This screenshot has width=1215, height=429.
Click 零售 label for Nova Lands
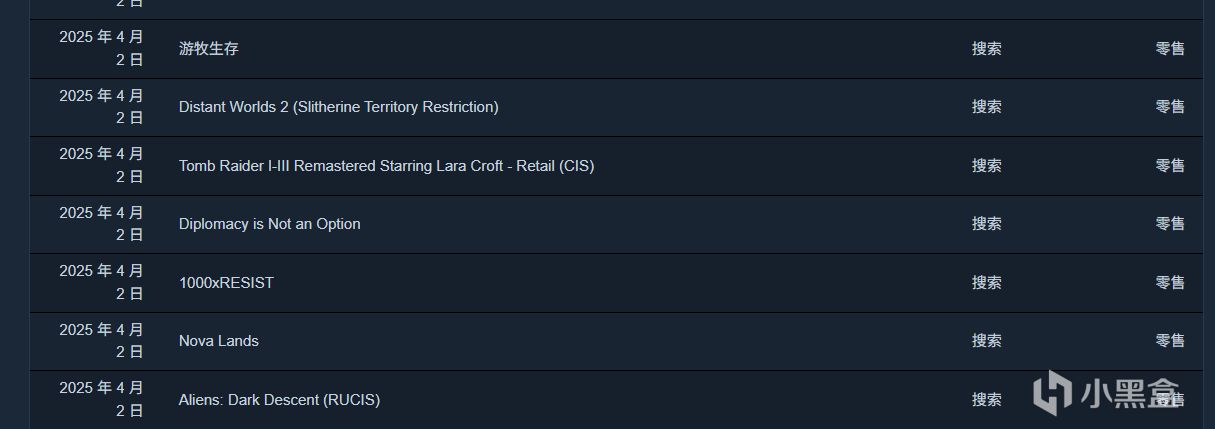(x=1170, y=341)
